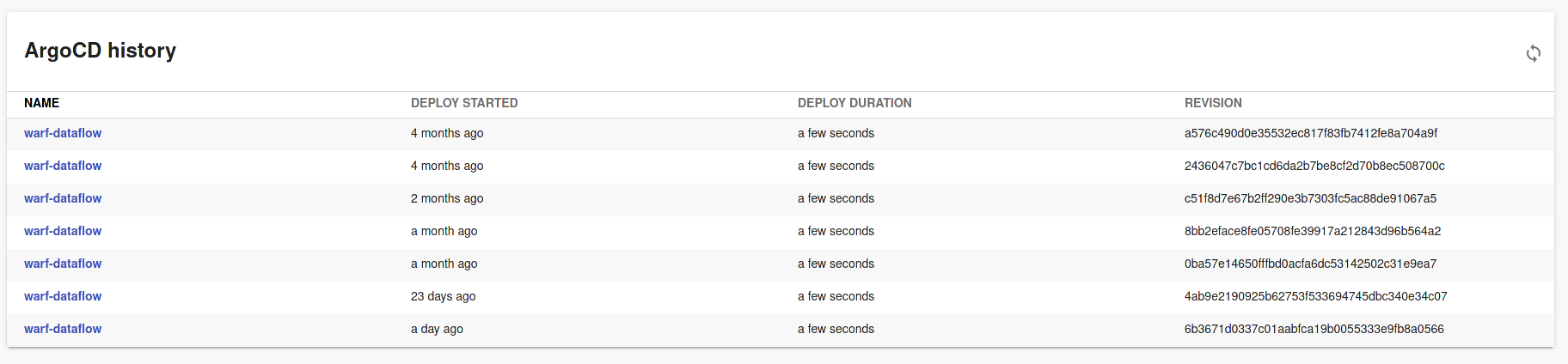Viewport: 1568px width, 364px height.
Task: Click the 'a day ago' deploy started cell
Action: click(437, 329)
